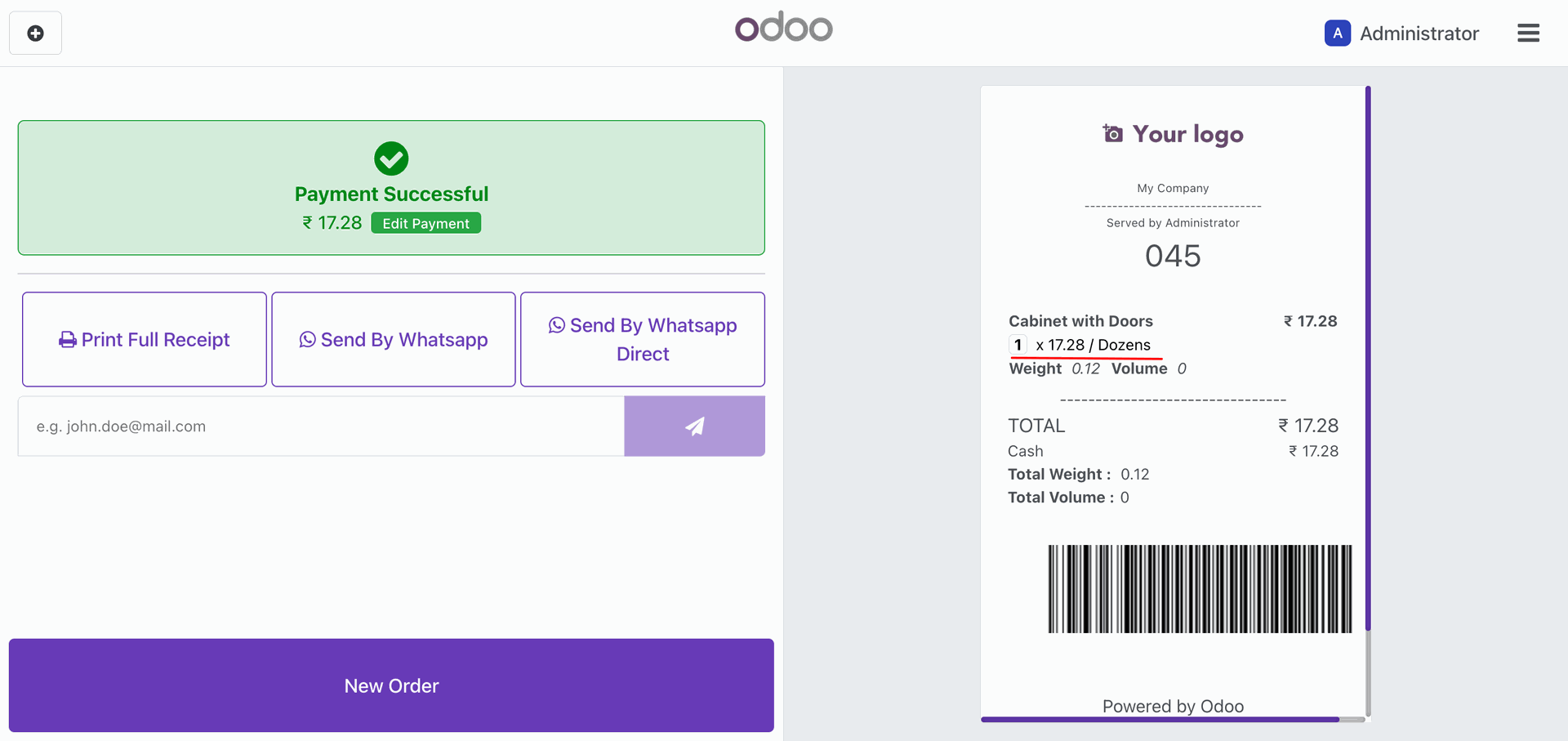Click the green payment success checkmark
The image size is (1568, 741).
pyautogui.click(x=391, y=158)
